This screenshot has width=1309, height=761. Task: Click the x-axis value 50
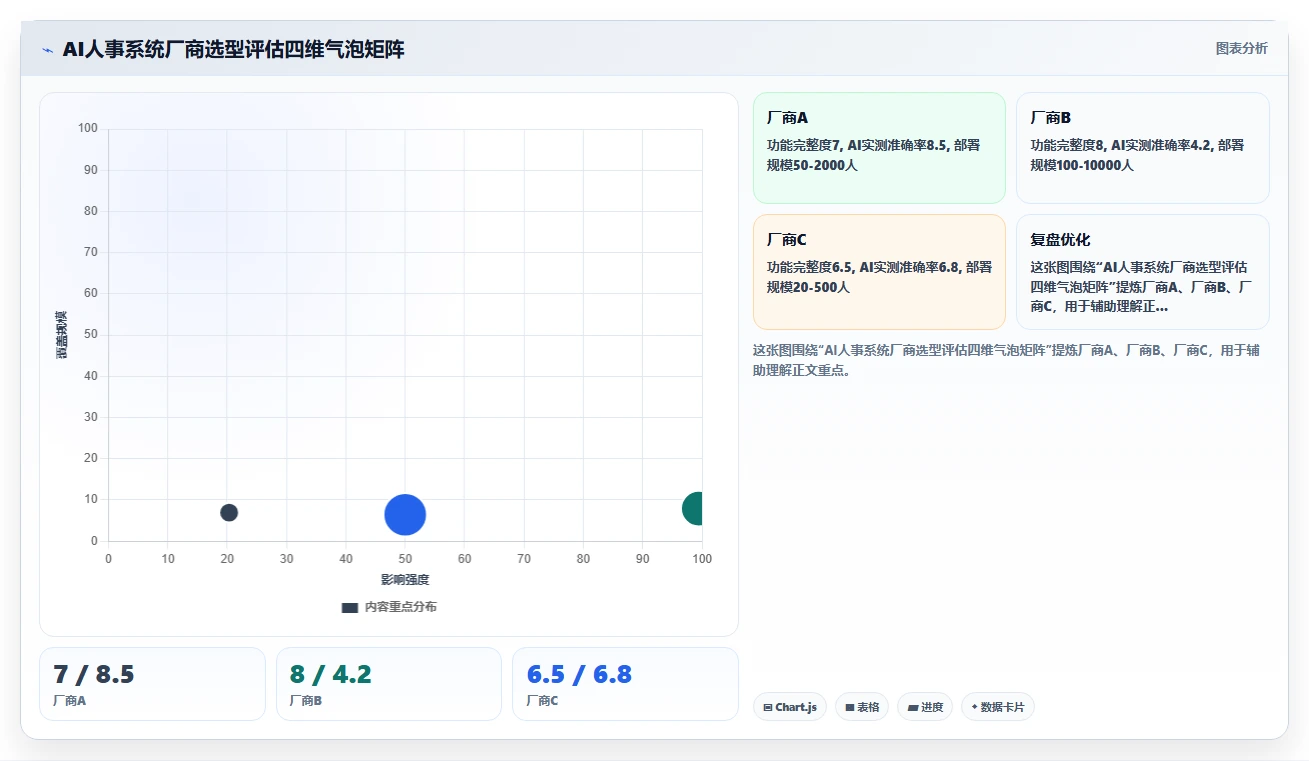pyautogui.click(x=405, y=559)
